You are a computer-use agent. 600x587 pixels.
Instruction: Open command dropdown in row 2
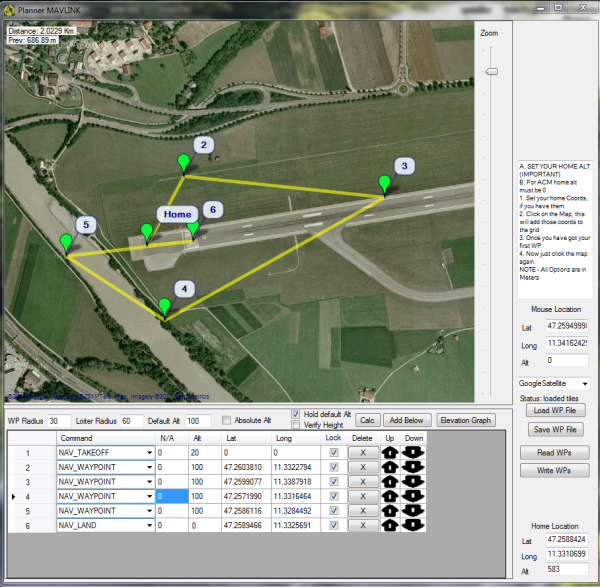(149, 467)
